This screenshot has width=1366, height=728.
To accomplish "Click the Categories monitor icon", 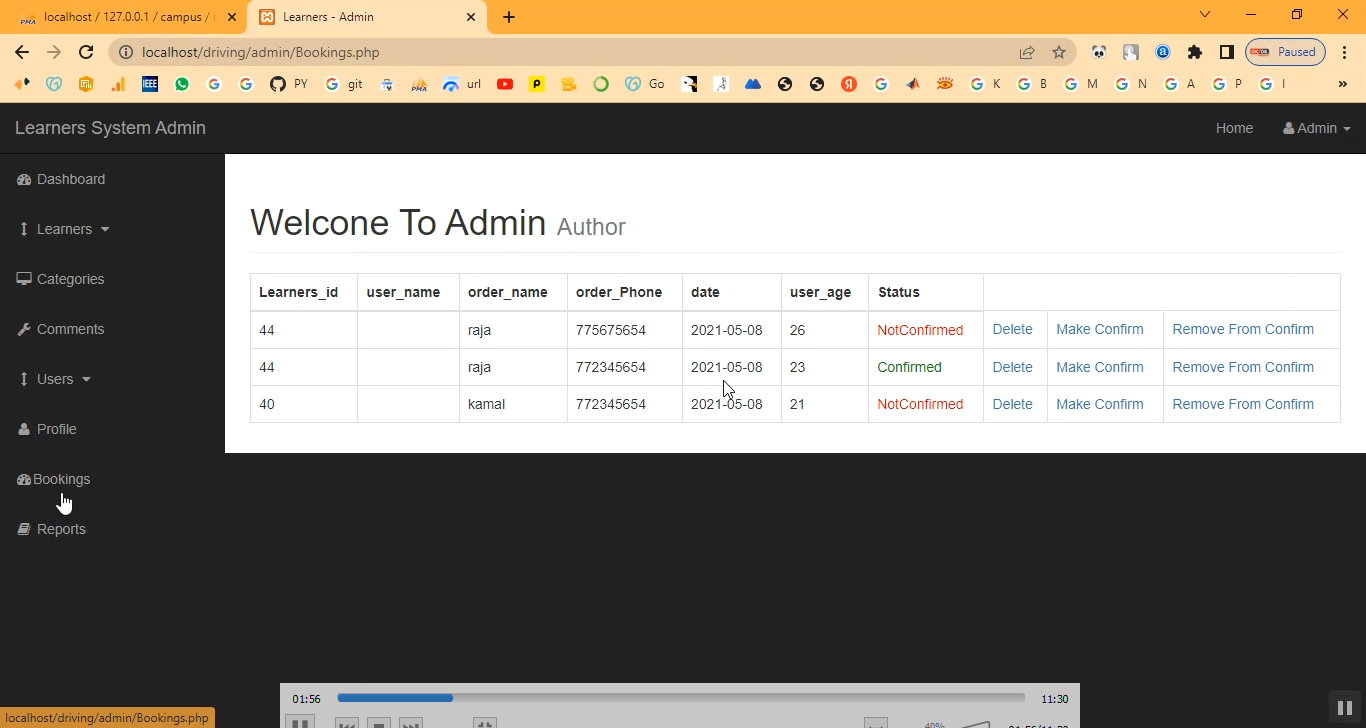I will (x=24, y=279).
